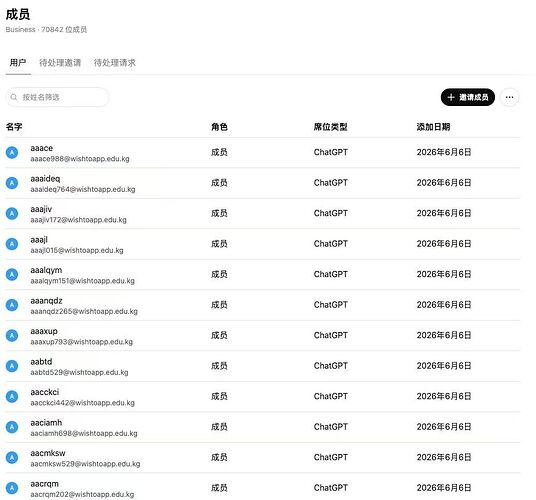Viewport: 536px width, 500px height.
Task: Open the 待处理请求 tab
Action: coord(115,63)
